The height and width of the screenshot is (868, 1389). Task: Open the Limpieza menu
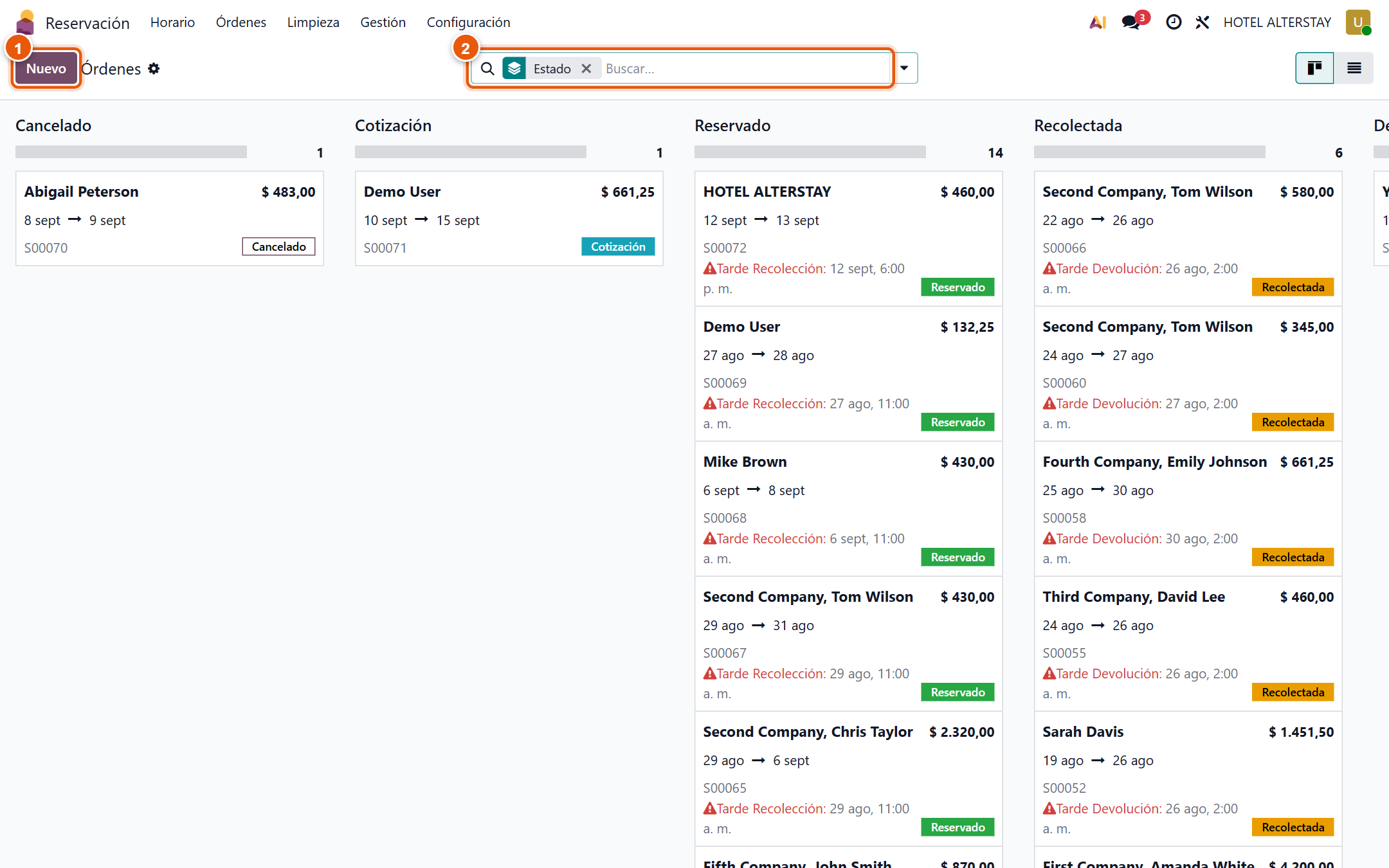313,23
